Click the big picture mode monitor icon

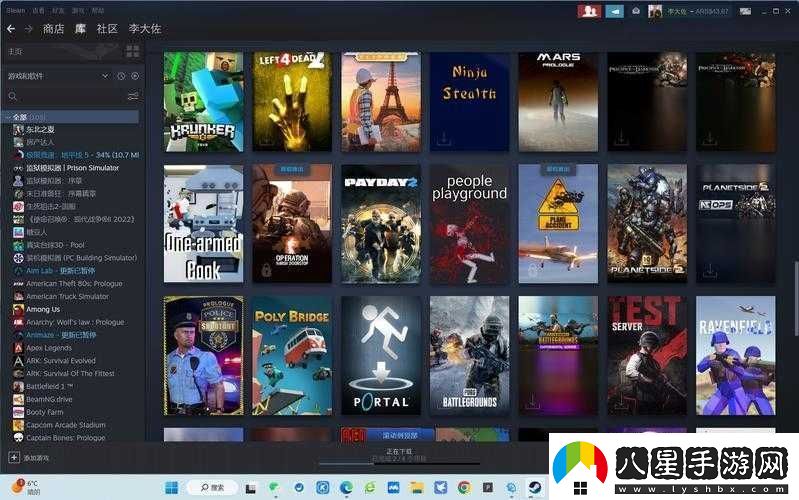pos(745,11)
